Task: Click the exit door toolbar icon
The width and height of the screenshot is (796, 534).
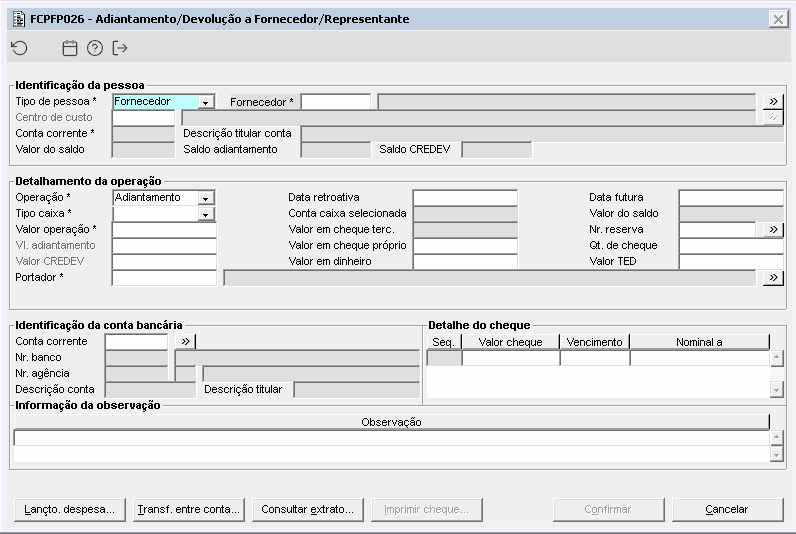Action: pos(120,48)
